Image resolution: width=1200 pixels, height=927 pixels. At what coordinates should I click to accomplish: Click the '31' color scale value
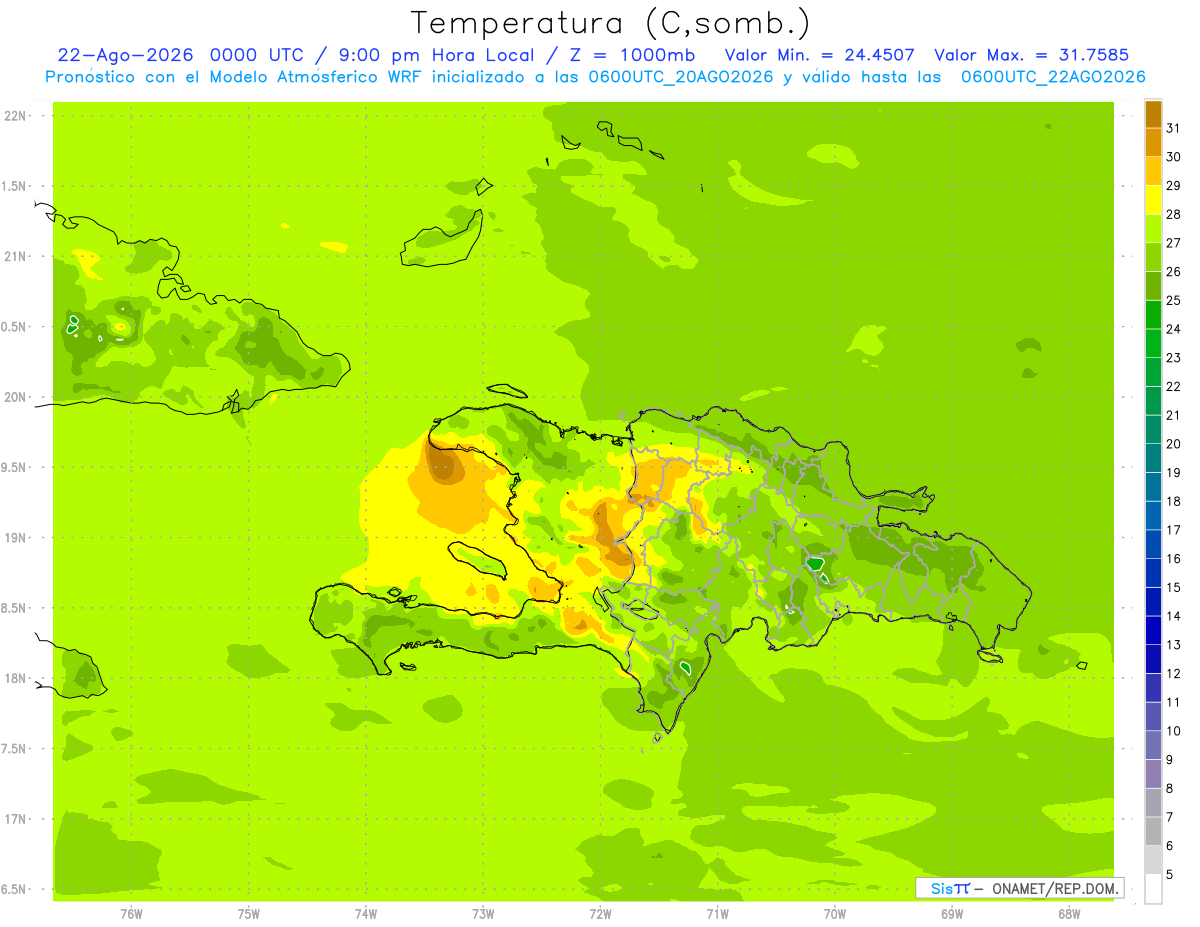point(1173,128)
